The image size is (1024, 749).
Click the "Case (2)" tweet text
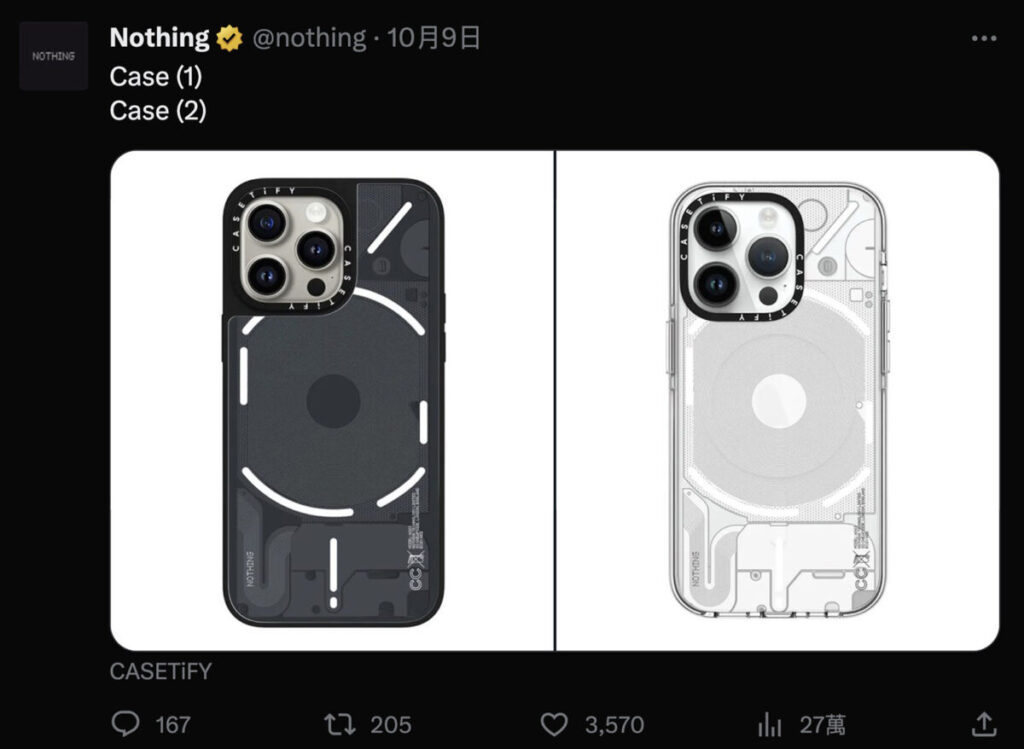(x=157, y=109)
